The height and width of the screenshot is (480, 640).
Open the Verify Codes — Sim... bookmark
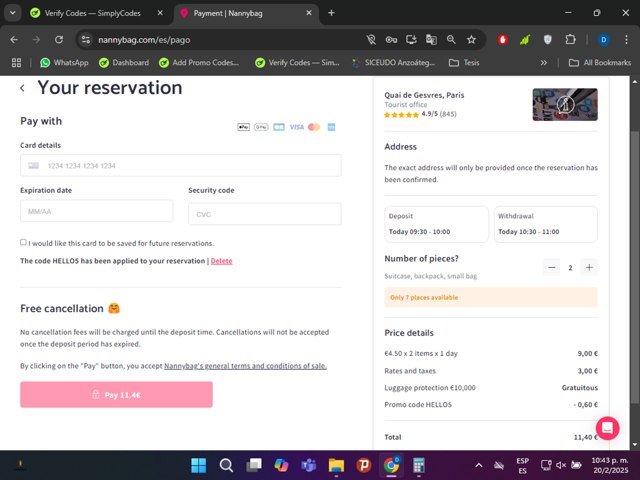[297, 62]
